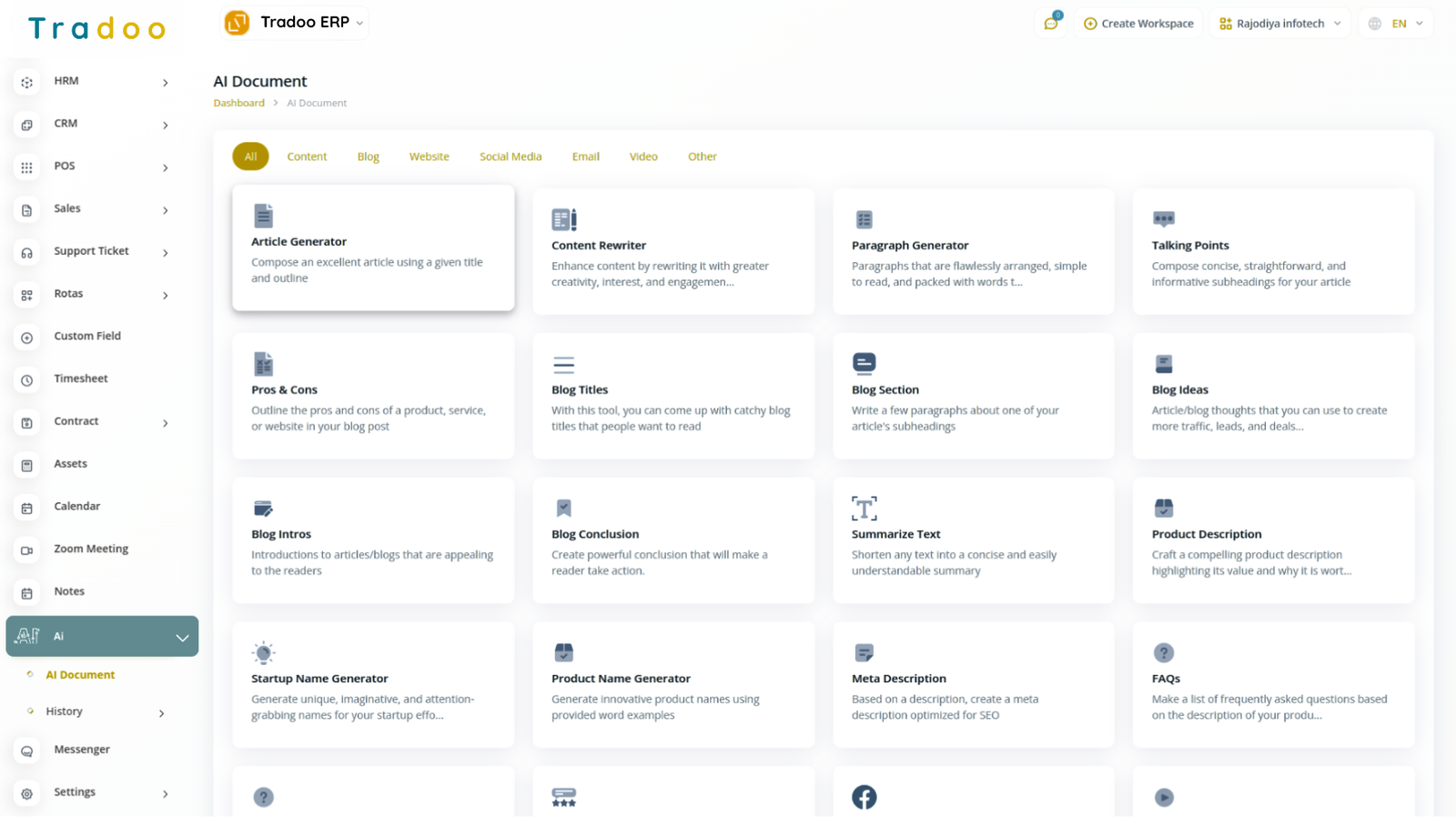Click the Create Workspace button
The image size is (1456, 817).
(1138, 24)
